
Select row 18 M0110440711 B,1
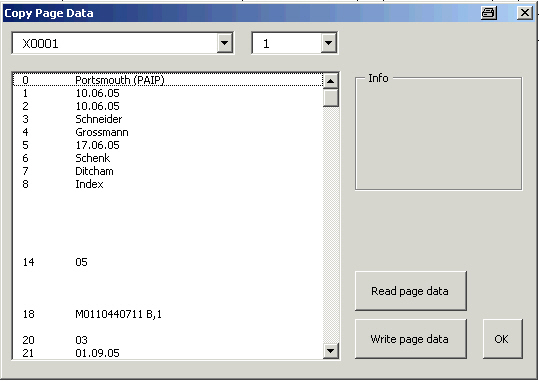(x=168, y=314)
